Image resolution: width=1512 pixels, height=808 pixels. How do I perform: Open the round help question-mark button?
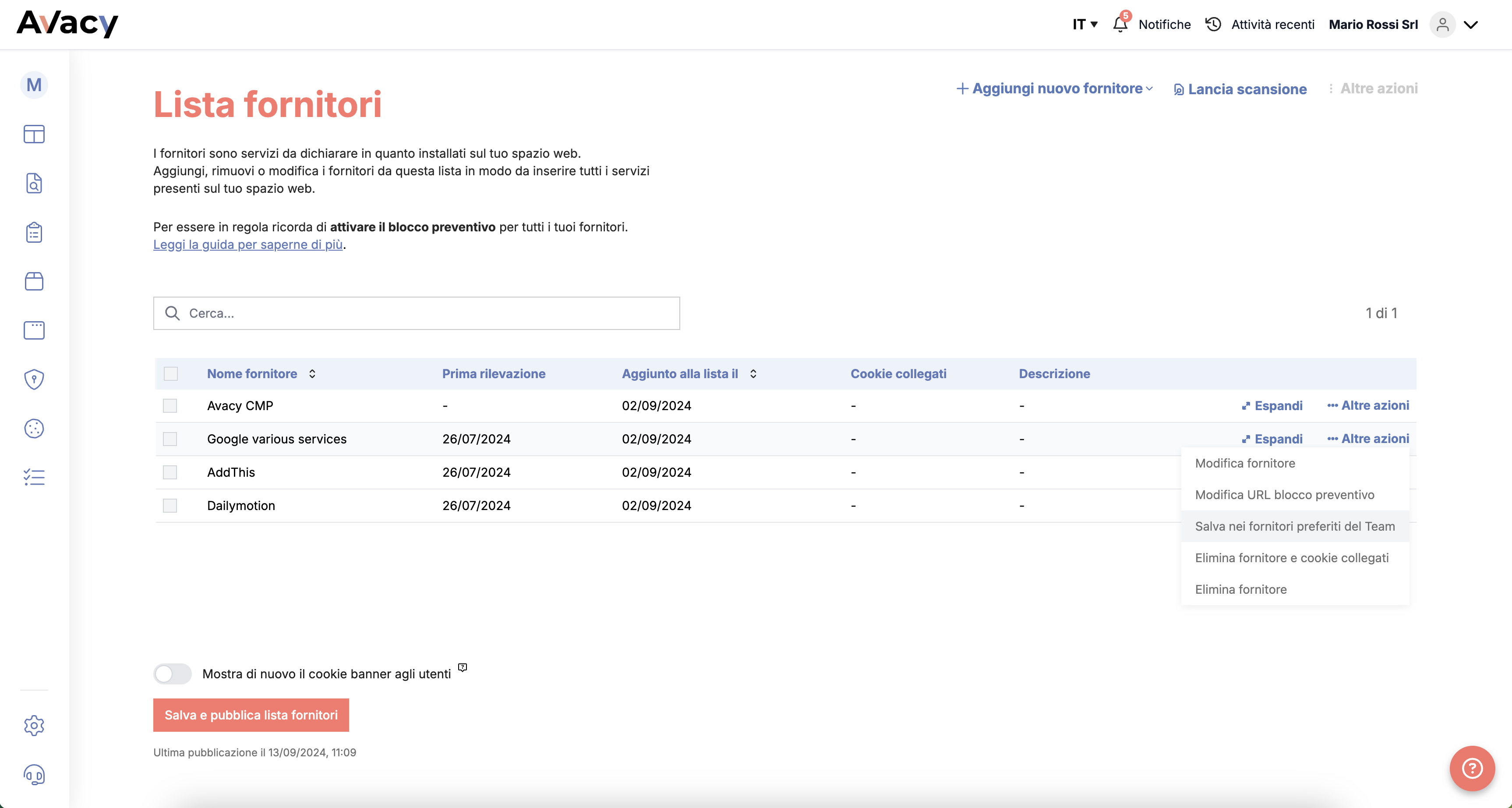point(1472,768)
